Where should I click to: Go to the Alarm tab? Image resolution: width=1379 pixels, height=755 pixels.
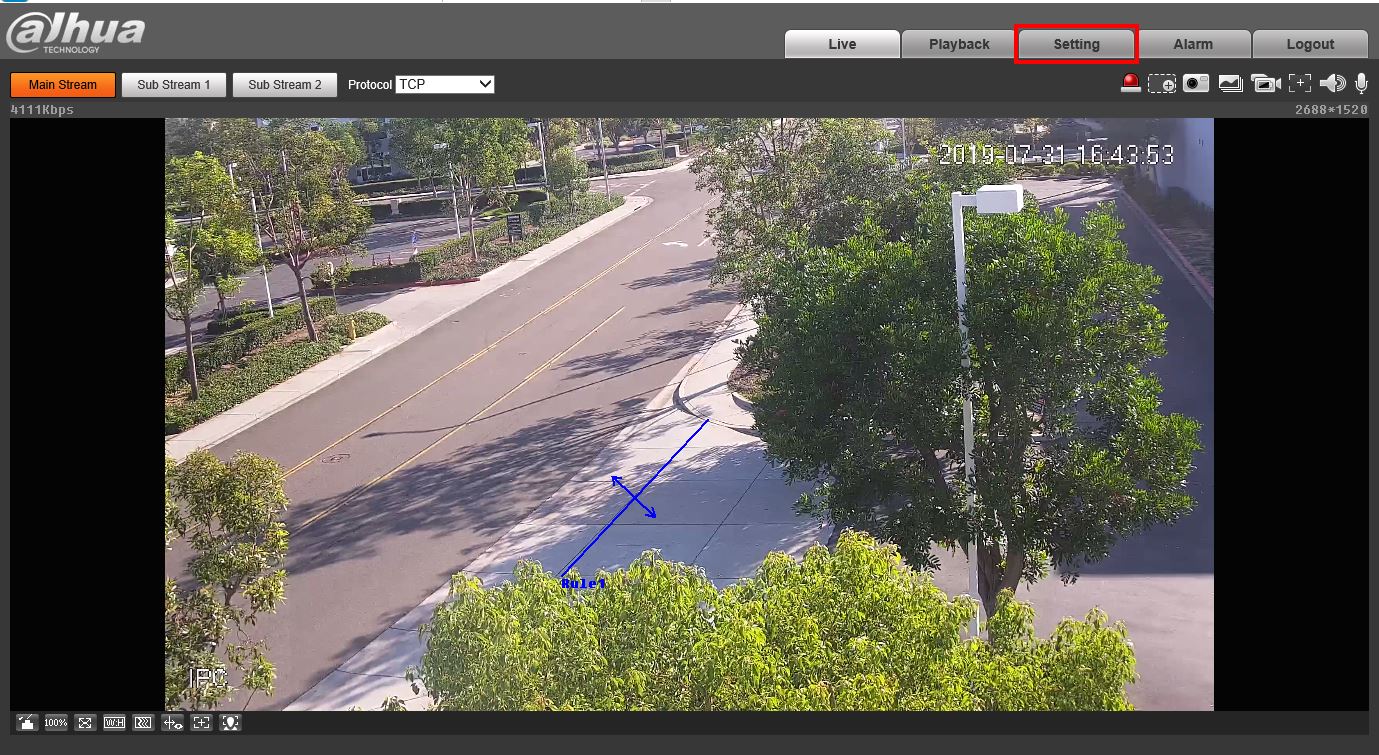click(x=1193, y=44)
